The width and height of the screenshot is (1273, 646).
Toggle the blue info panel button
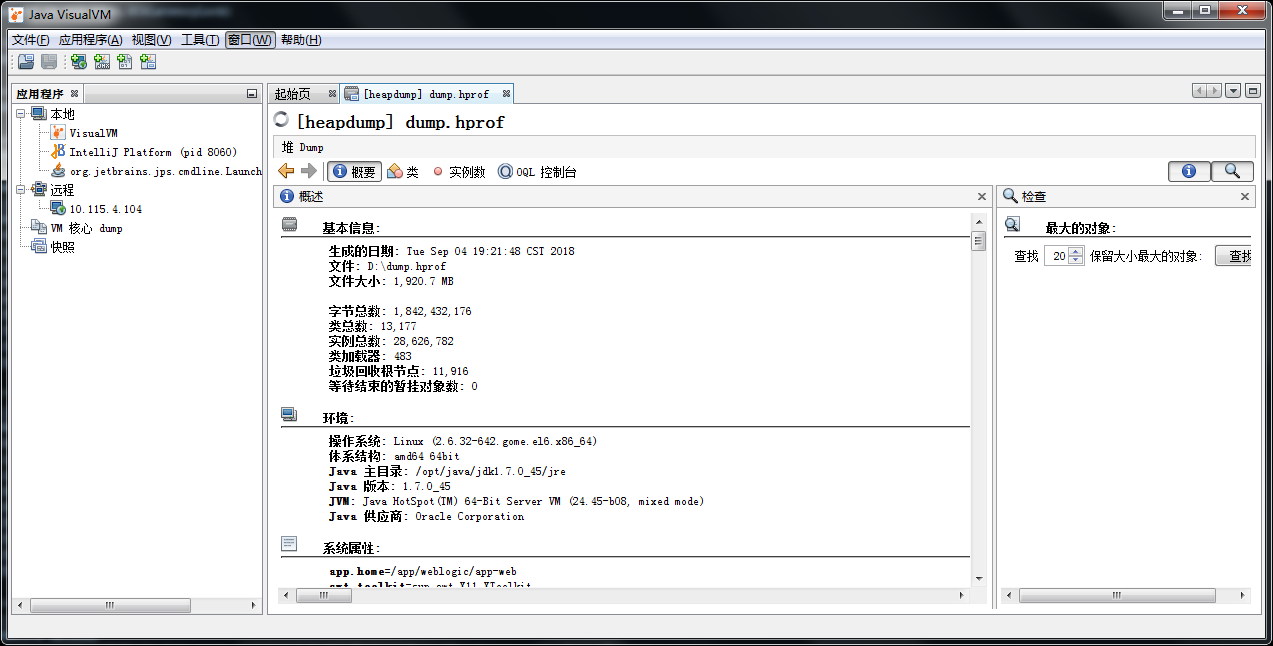click(x=1189, y=171)
